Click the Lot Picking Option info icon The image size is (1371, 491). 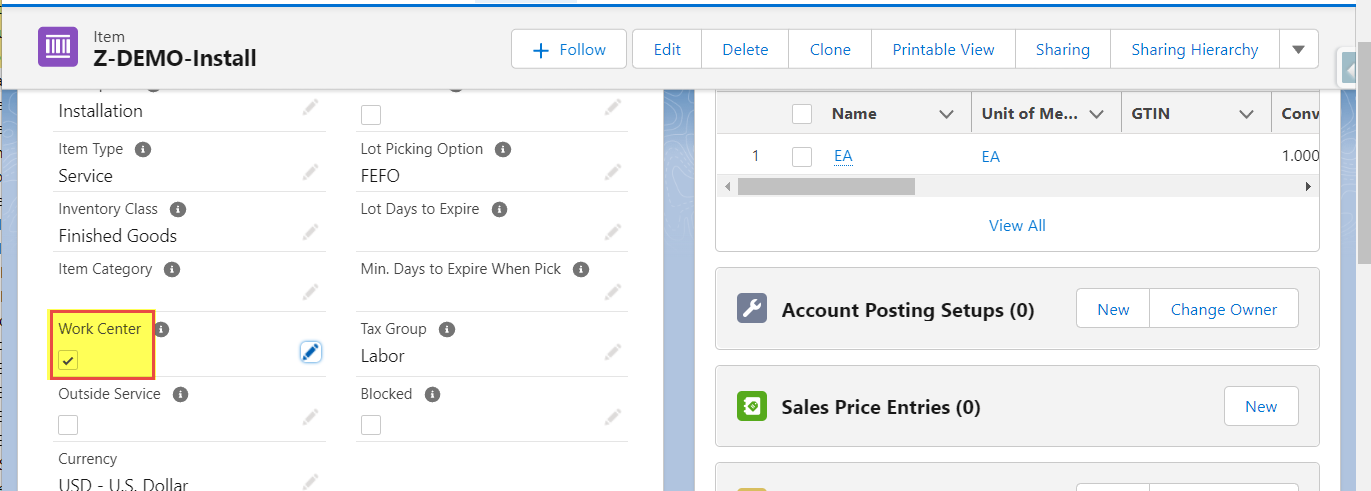503,149
